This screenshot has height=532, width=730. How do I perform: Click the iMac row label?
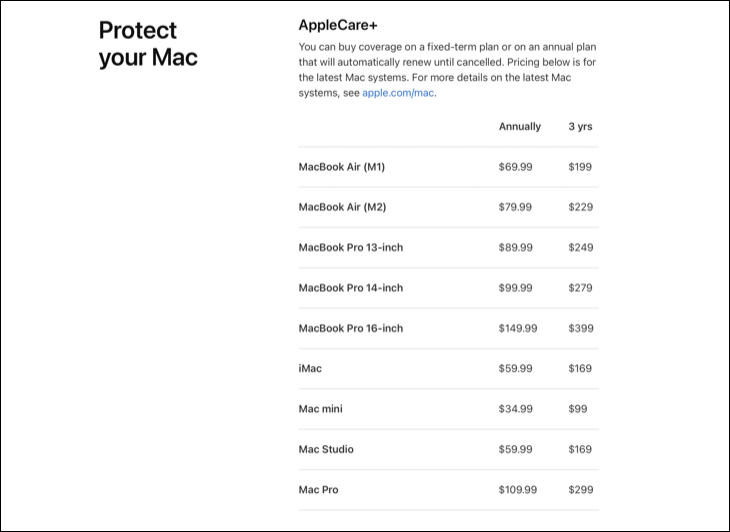click(x=310, y=369)
